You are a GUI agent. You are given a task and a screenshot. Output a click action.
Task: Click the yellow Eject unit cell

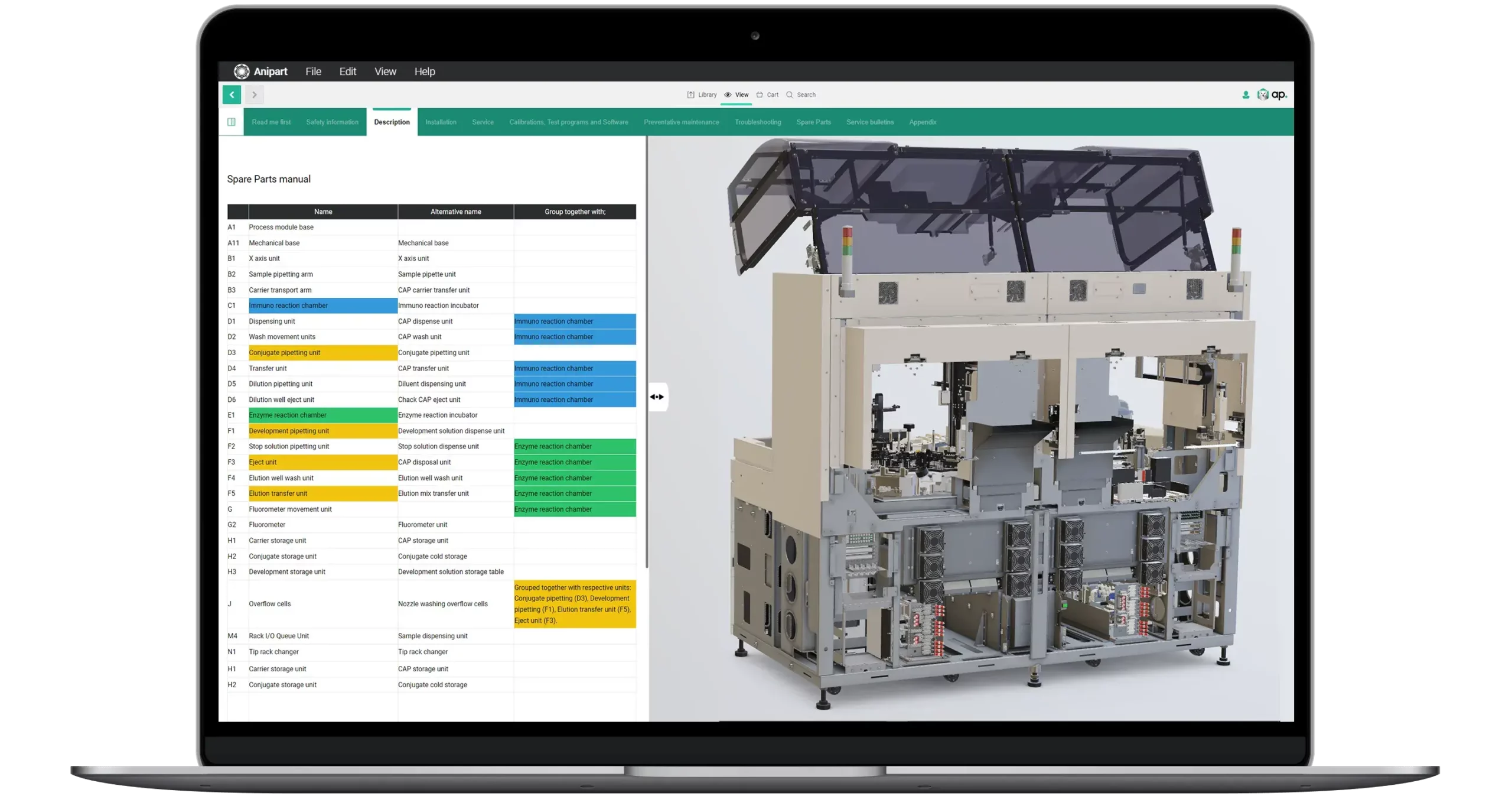point(322,463)
